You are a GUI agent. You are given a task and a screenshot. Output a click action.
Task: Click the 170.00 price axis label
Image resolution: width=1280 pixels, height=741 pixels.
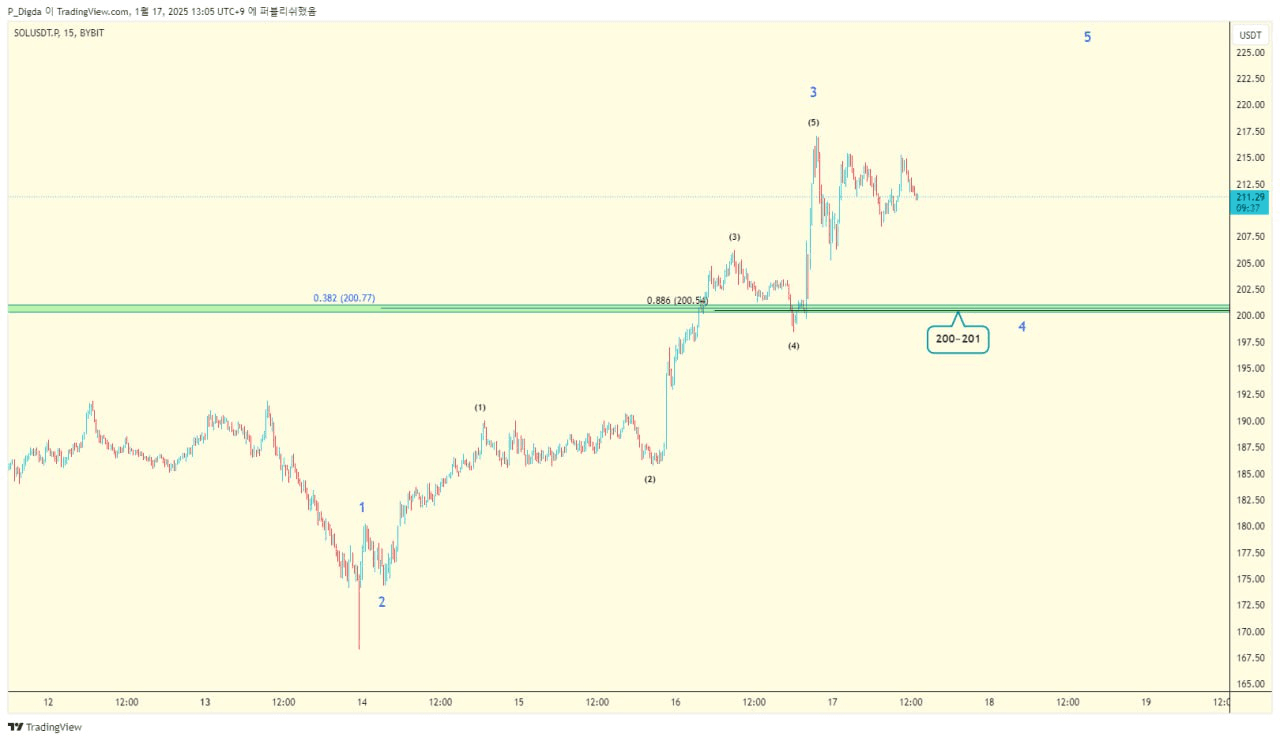pos(1250,632)
